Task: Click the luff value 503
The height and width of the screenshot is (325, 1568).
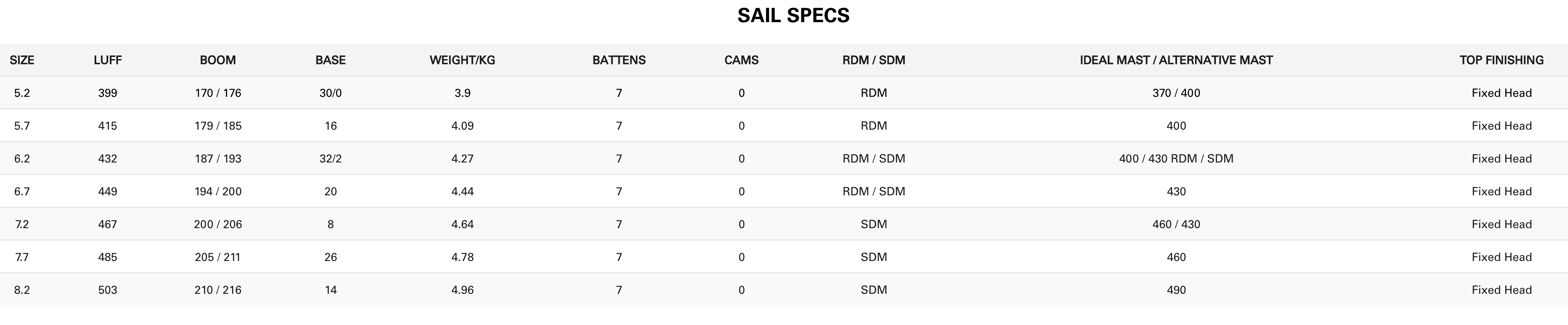Action: [x=108, y=290]
